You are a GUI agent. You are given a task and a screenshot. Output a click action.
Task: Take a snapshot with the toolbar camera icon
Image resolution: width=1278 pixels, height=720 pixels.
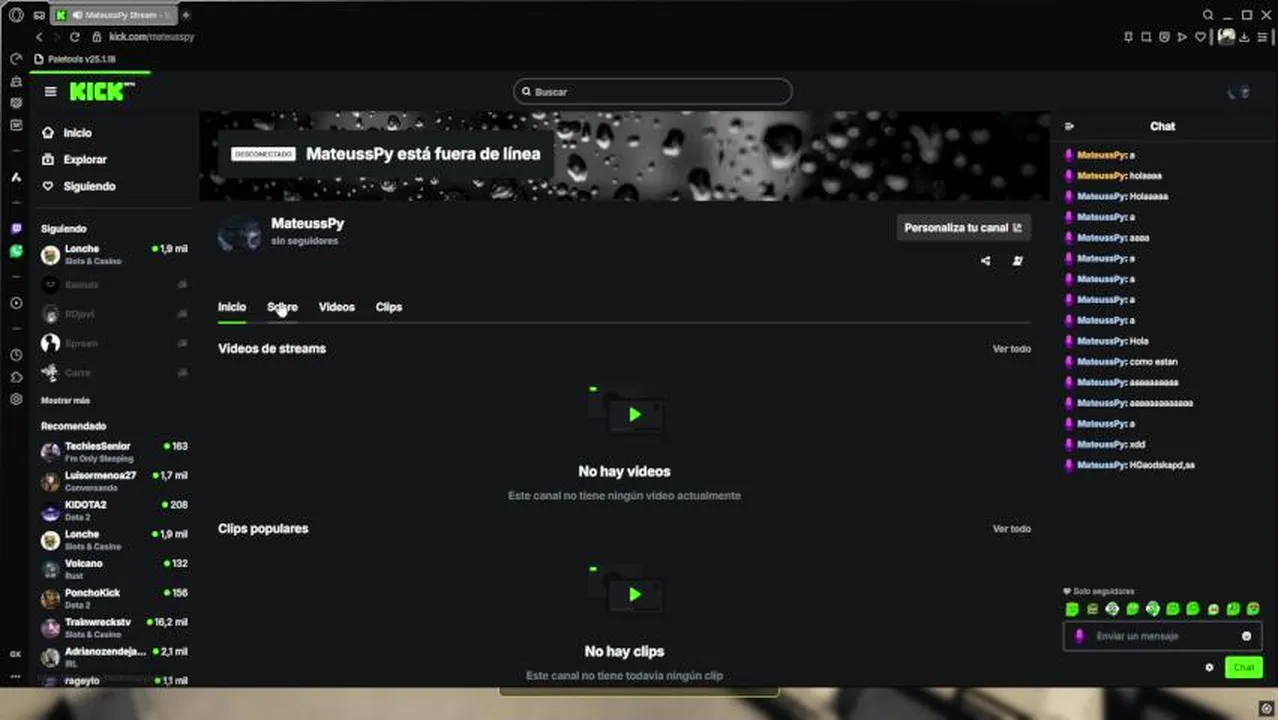coord(1146,37)
